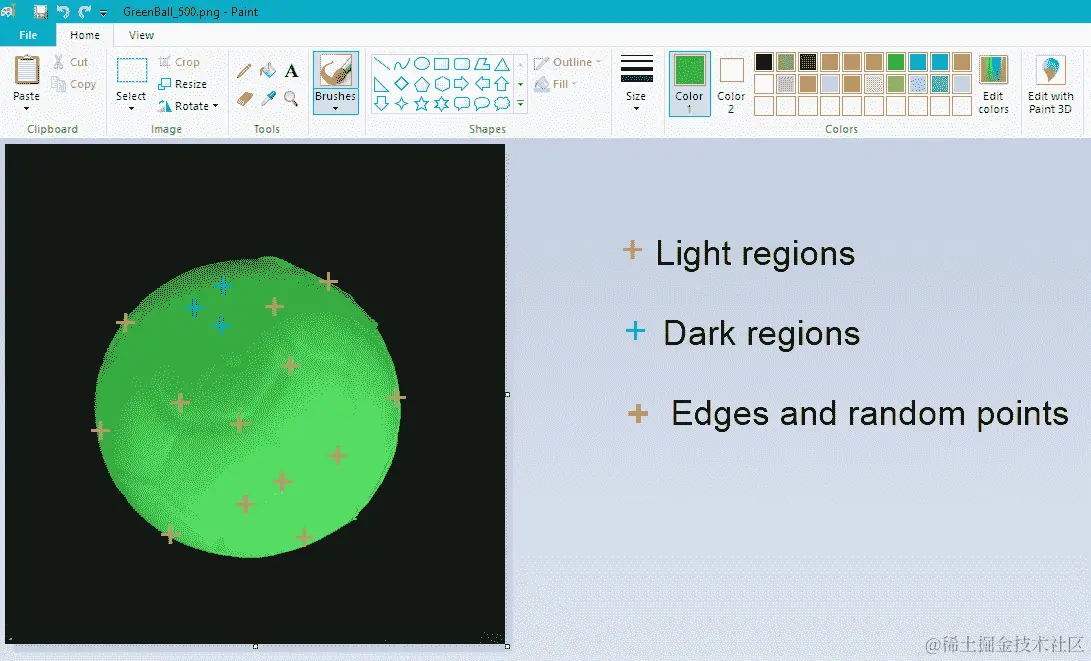Screen dimensions: 1091x661
Task: Choose the Cloud callout shape
Action: click(x=502, y=104)
